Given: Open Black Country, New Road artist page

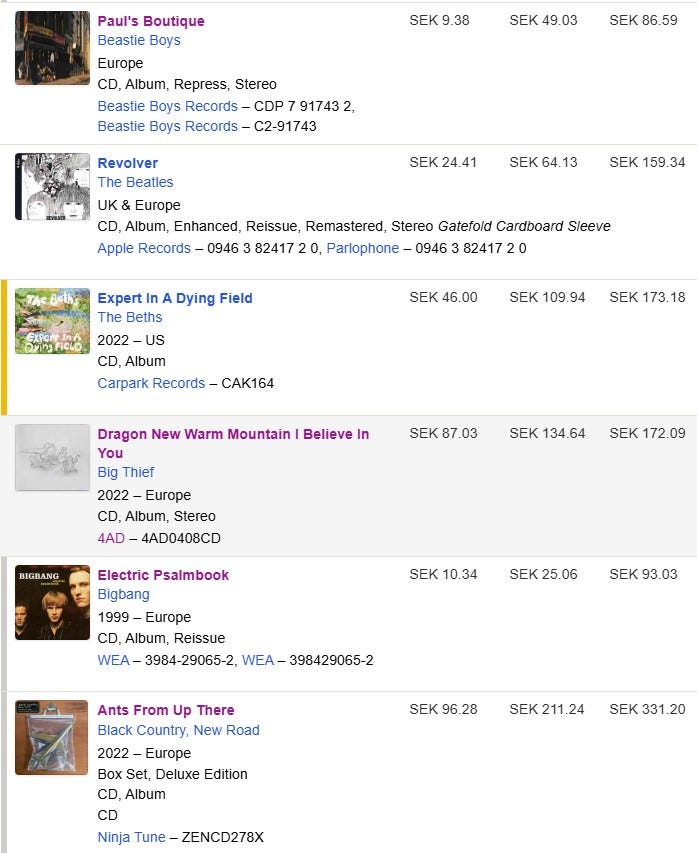Looking at the screenshot, I should (178, 730).
